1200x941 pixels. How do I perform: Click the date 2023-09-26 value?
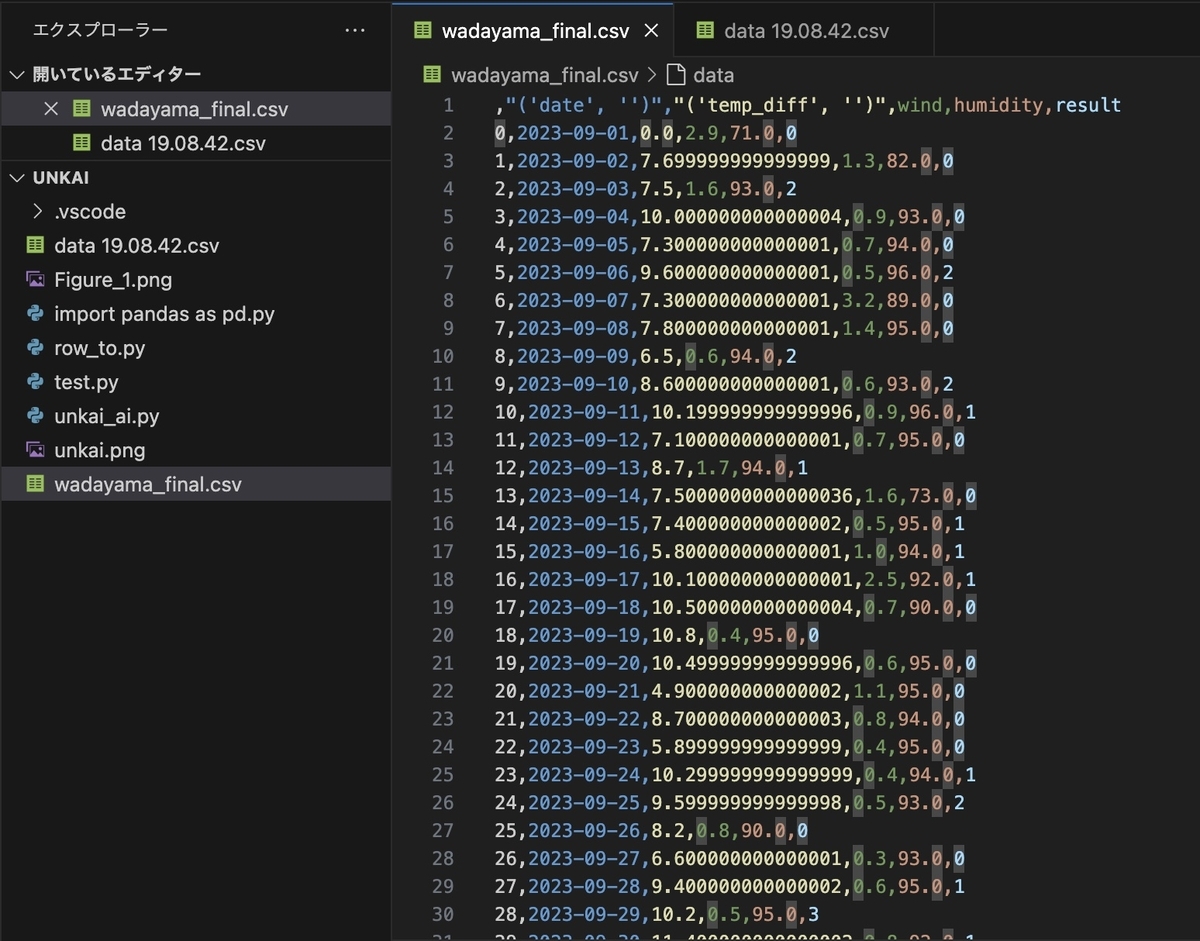[584, 830]
